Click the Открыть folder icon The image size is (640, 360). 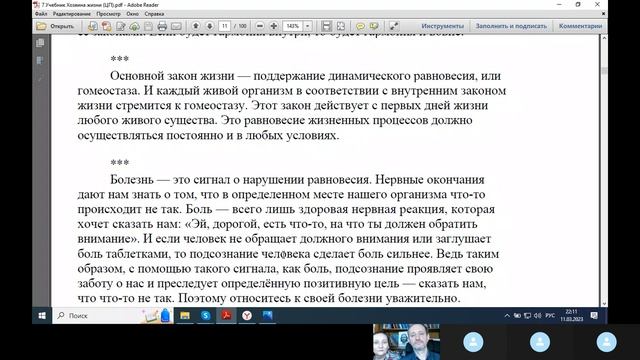(41, 26)
